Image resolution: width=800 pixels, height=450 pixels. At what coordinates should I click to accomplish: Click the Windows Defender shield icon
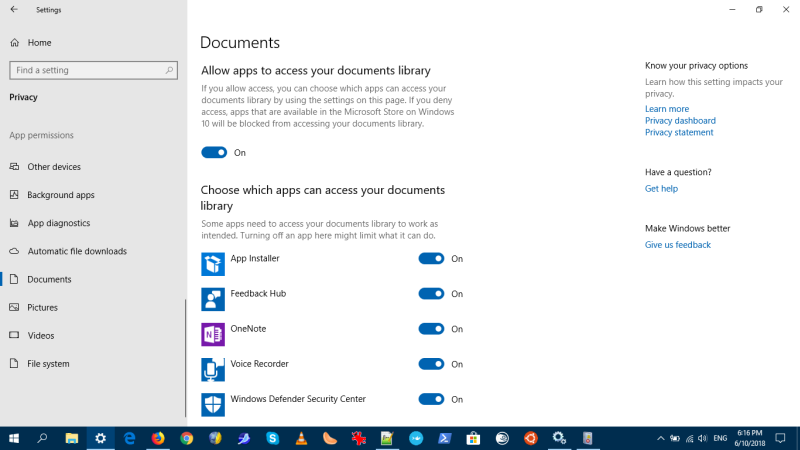213,405
